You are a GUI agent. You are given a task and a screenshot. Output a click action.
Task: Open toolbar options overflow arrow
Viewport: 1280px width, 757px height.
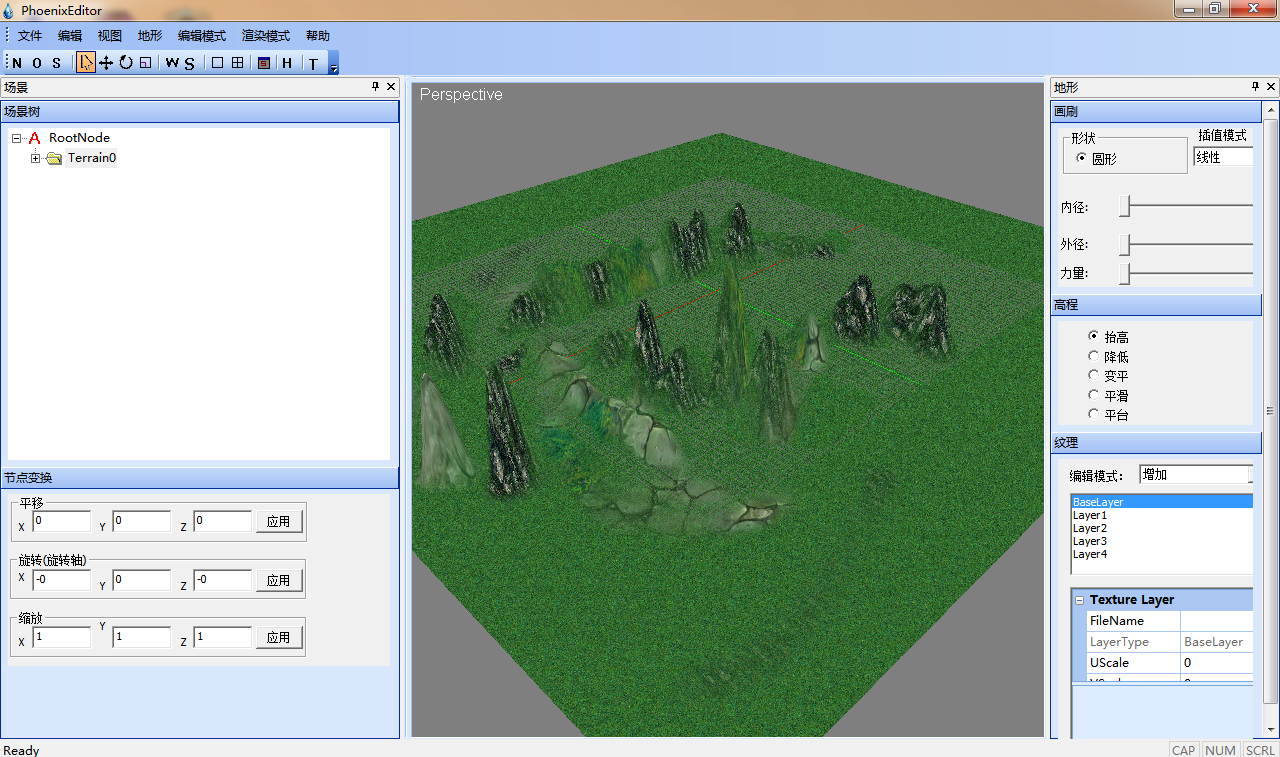334,64
